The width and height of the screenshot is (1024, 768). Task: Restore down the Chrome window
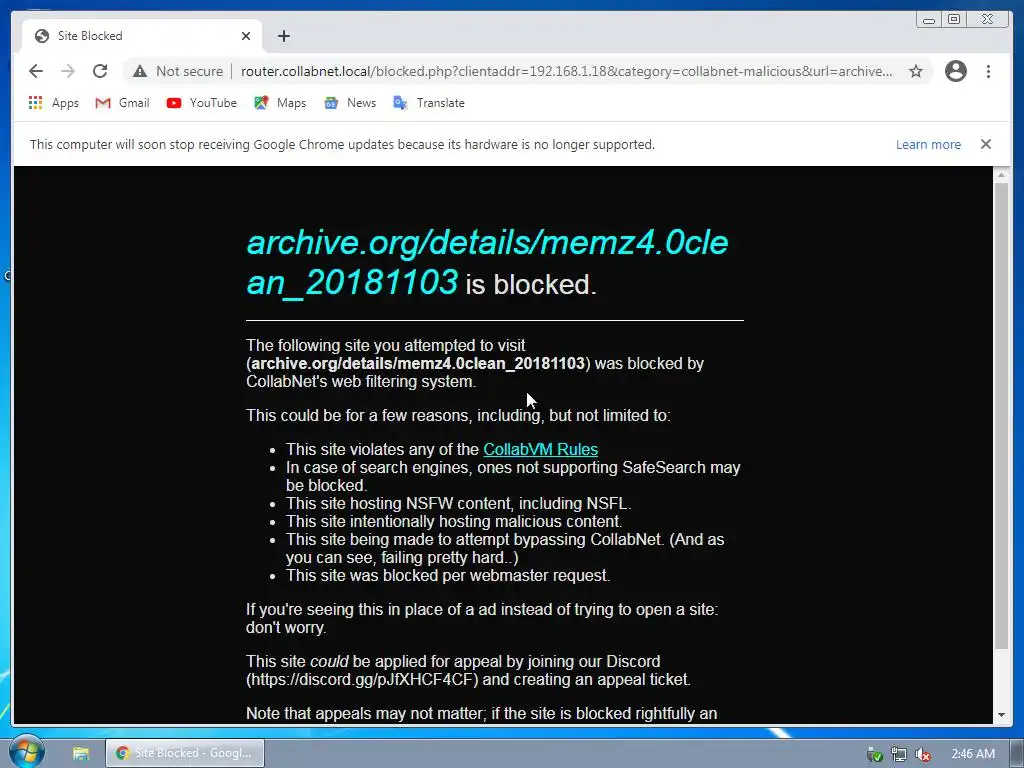click(954, 20)
